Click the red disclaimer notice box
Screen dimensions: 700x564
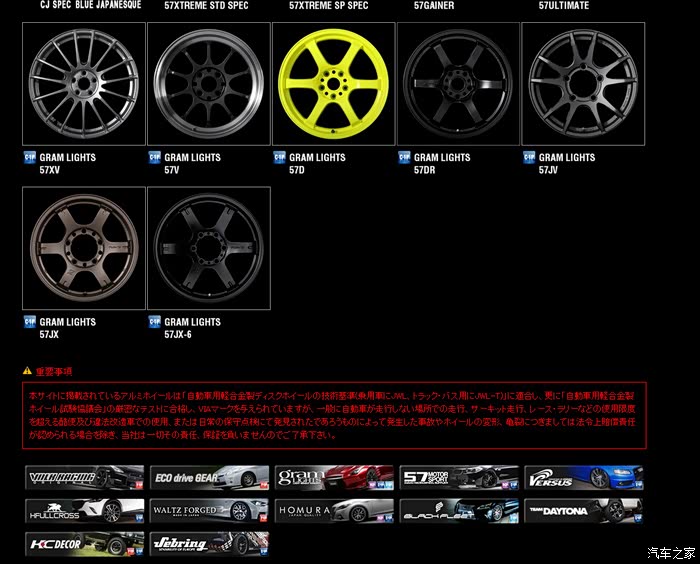click(334, 415)
